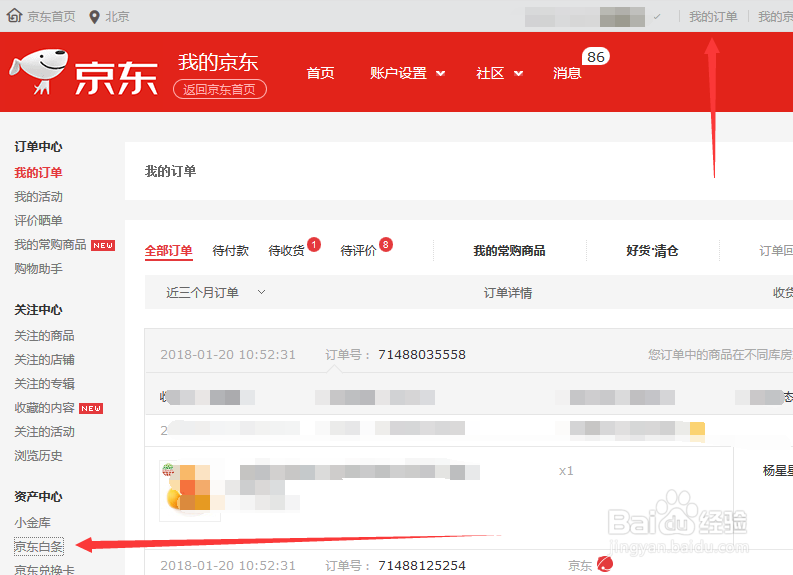
Task: Open 购物助手 in left sidebar
Action: coord(38,269)
